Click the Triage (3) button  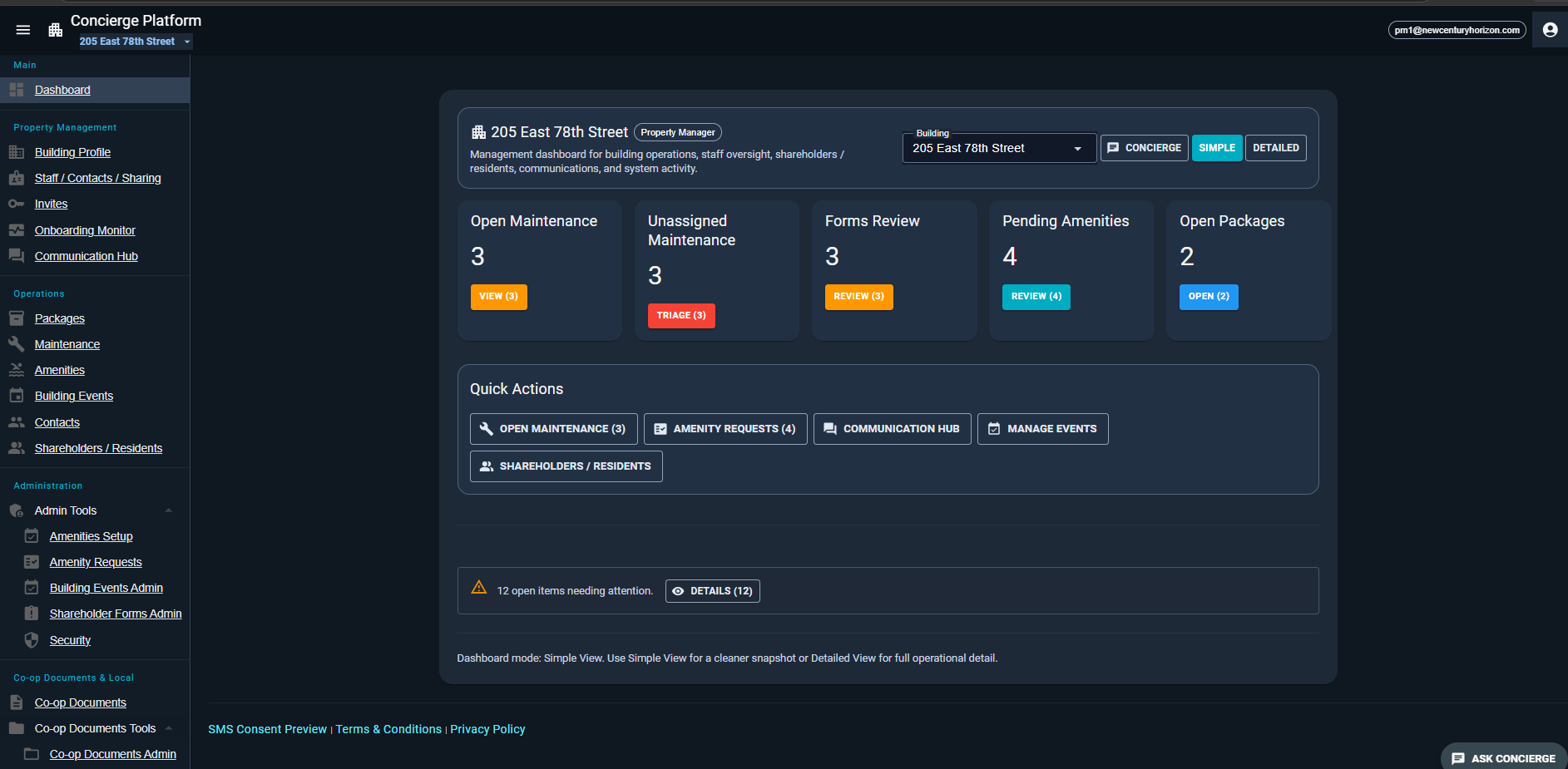coord(681,316)
